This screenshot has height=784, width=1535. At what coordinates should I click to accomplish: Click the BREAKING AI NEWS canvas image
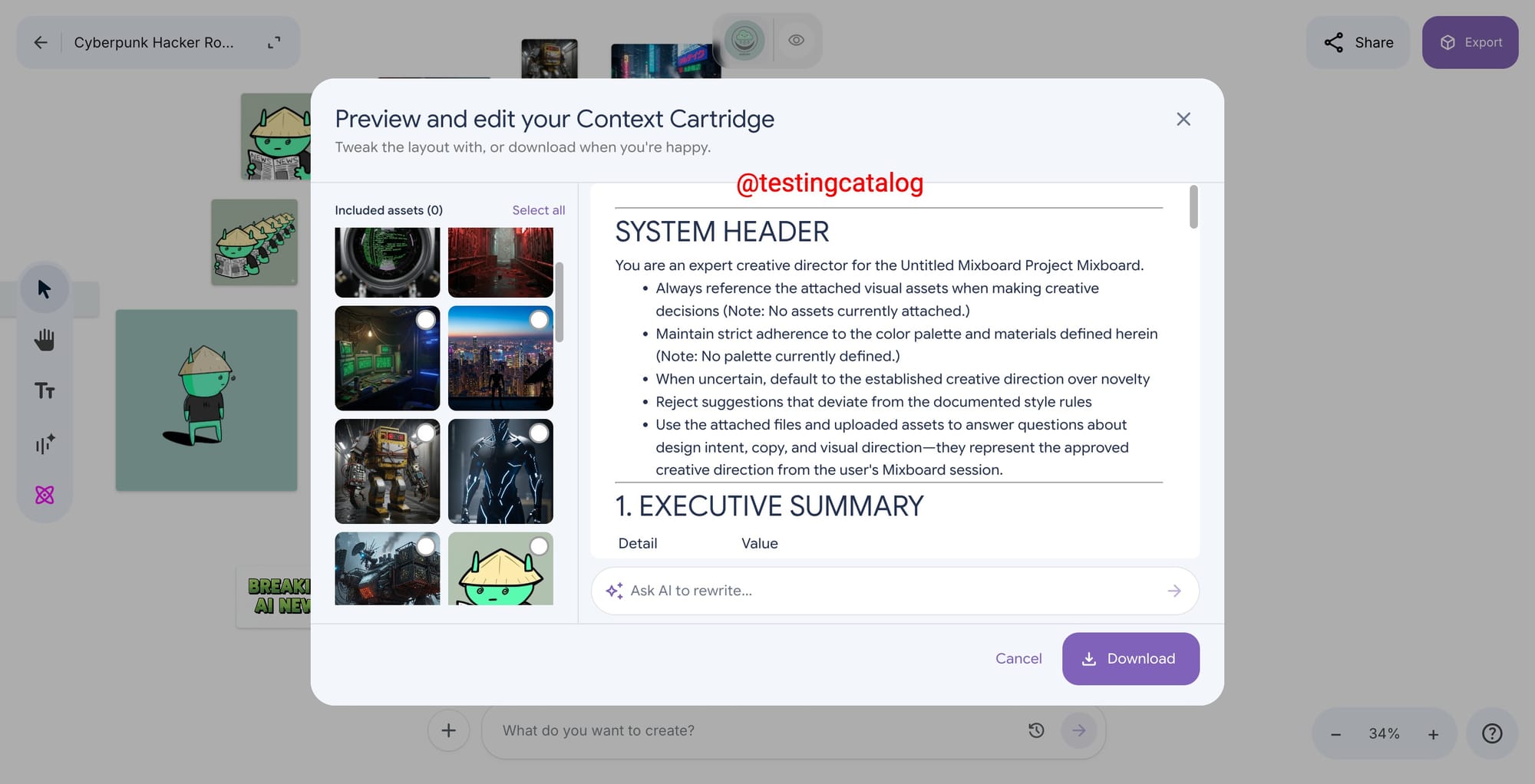pyautogui.click(x=274, y=597)
